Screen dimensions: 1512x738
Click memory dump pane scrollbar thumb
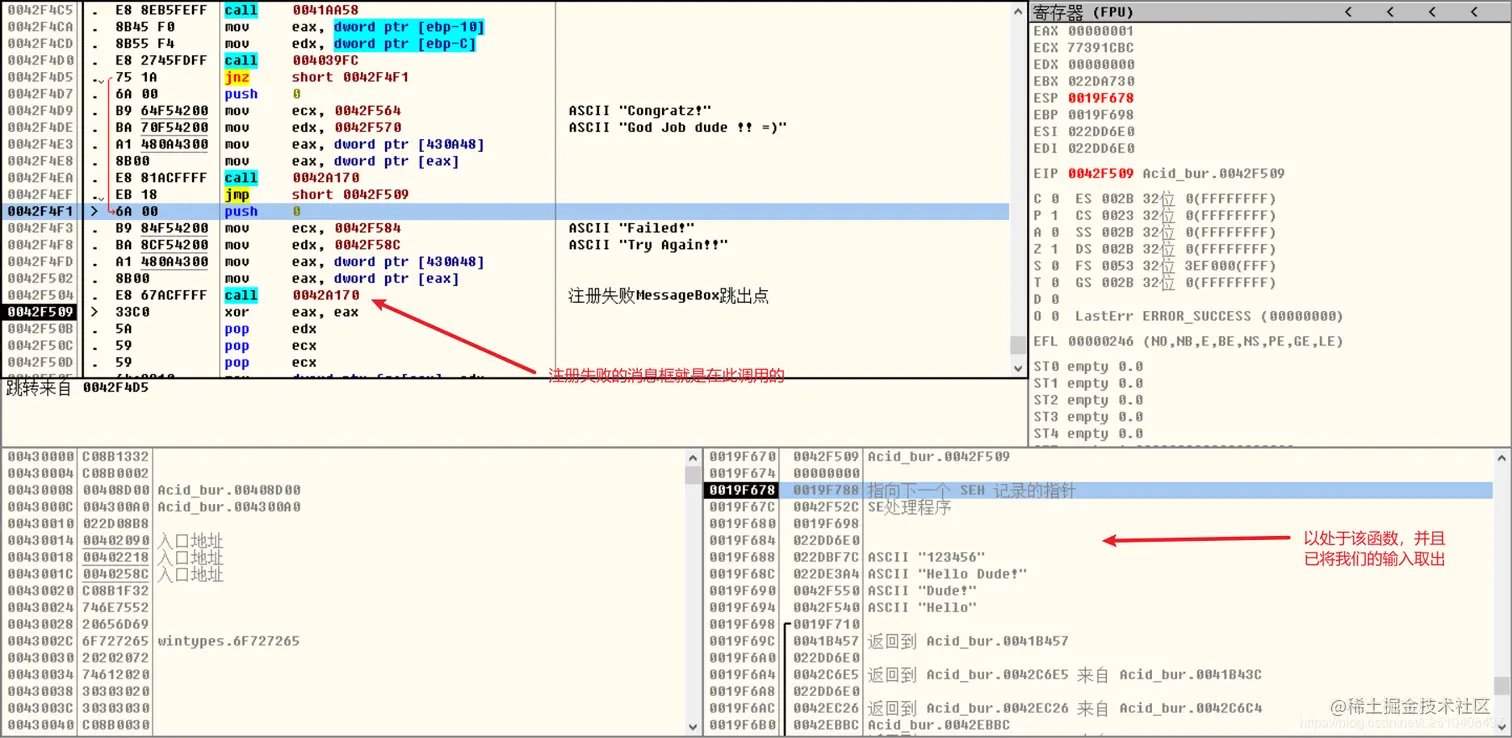click(x=694, y=475)
